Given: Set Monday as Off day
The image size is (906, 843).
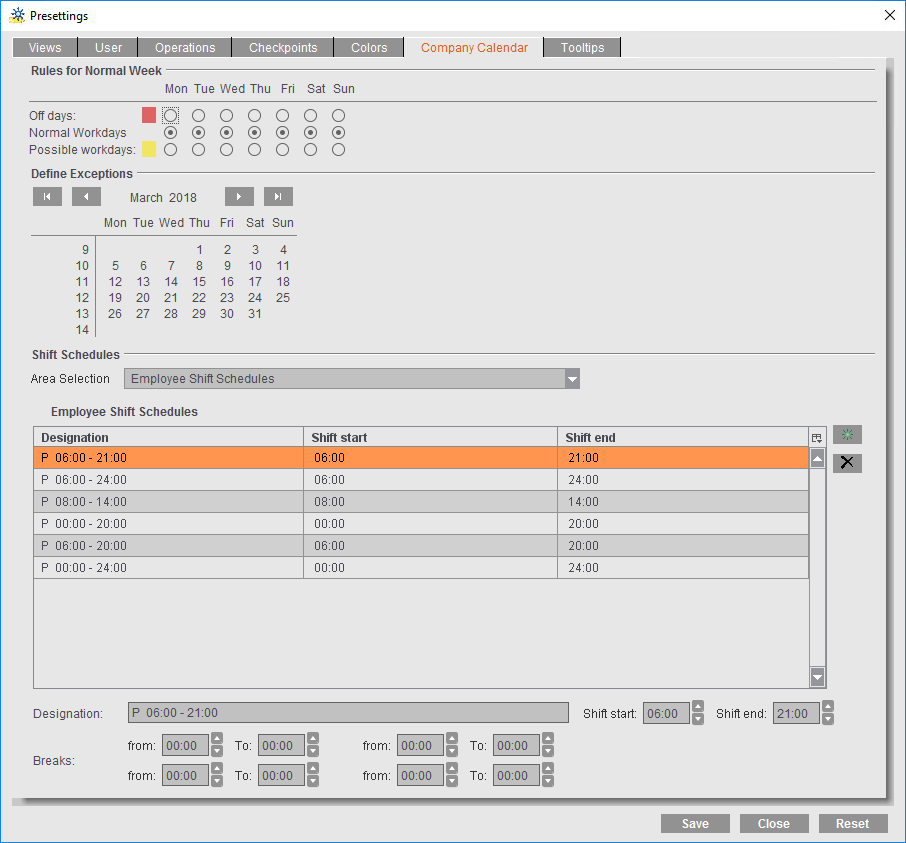Looking at the screenshot, I should pos(170,116).
